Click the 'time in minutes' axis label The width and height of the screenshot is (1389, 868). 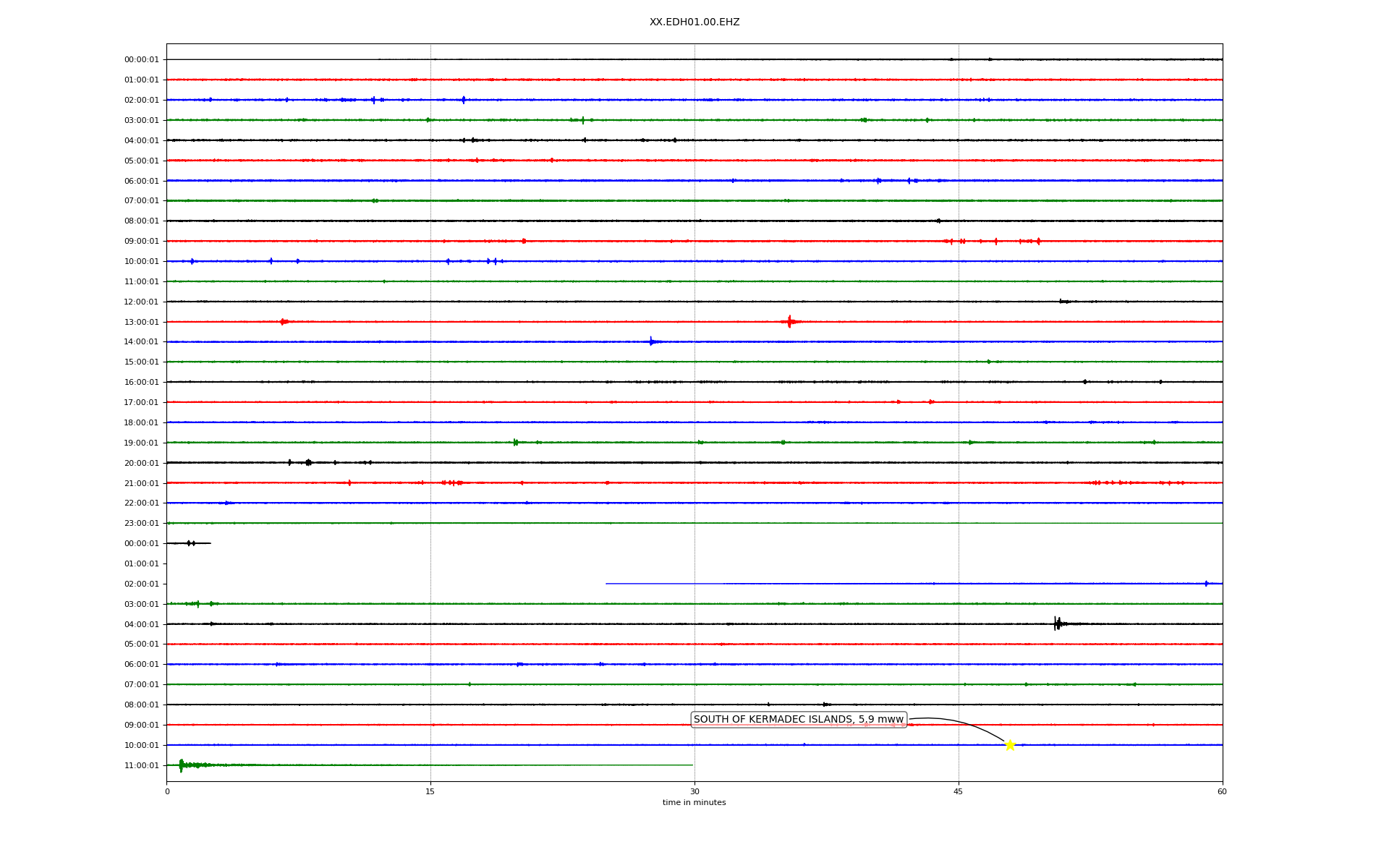(x=694, y=802)
